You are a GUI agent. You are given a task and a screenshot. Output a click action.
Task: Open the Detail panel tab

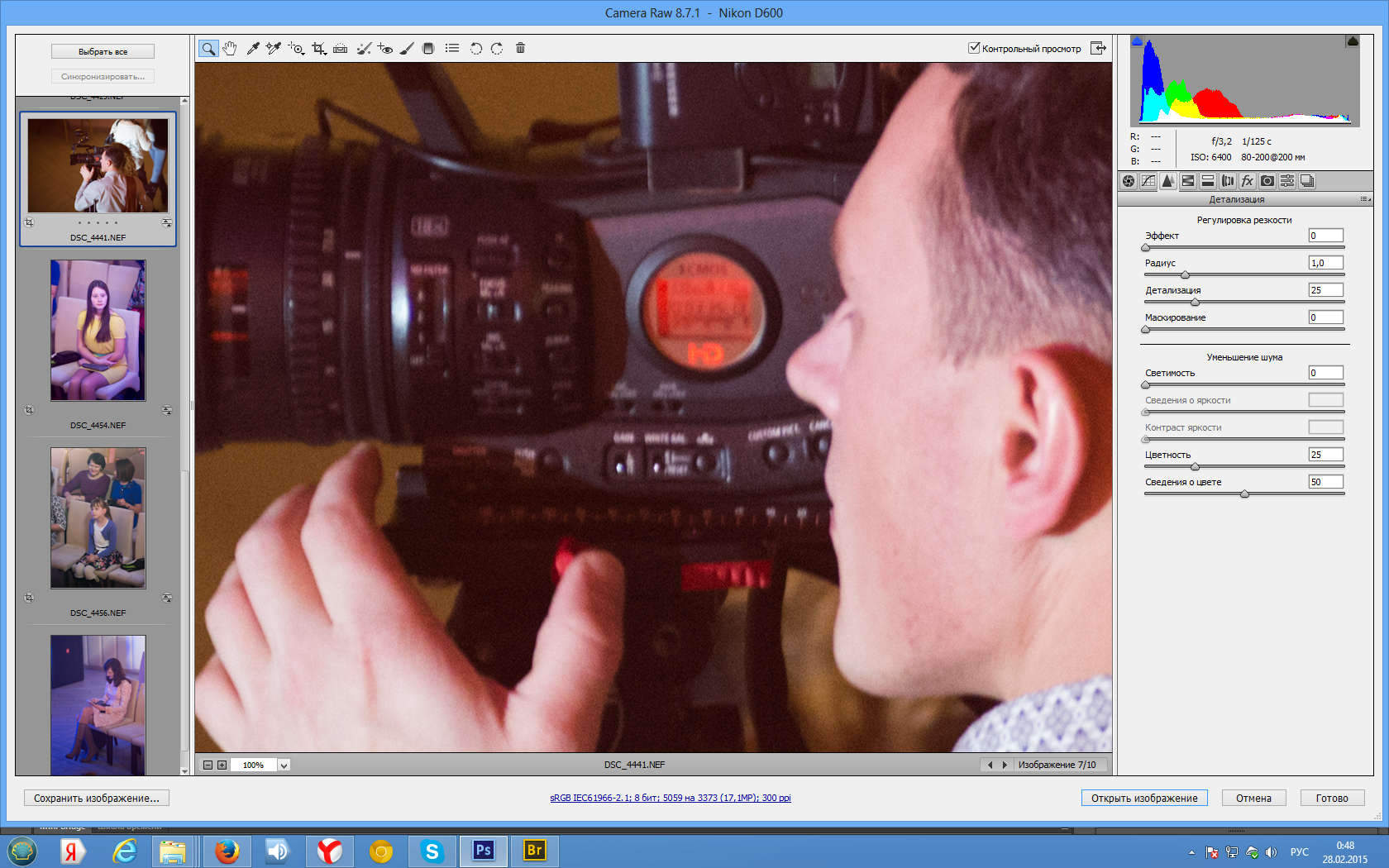(1168, 181)
